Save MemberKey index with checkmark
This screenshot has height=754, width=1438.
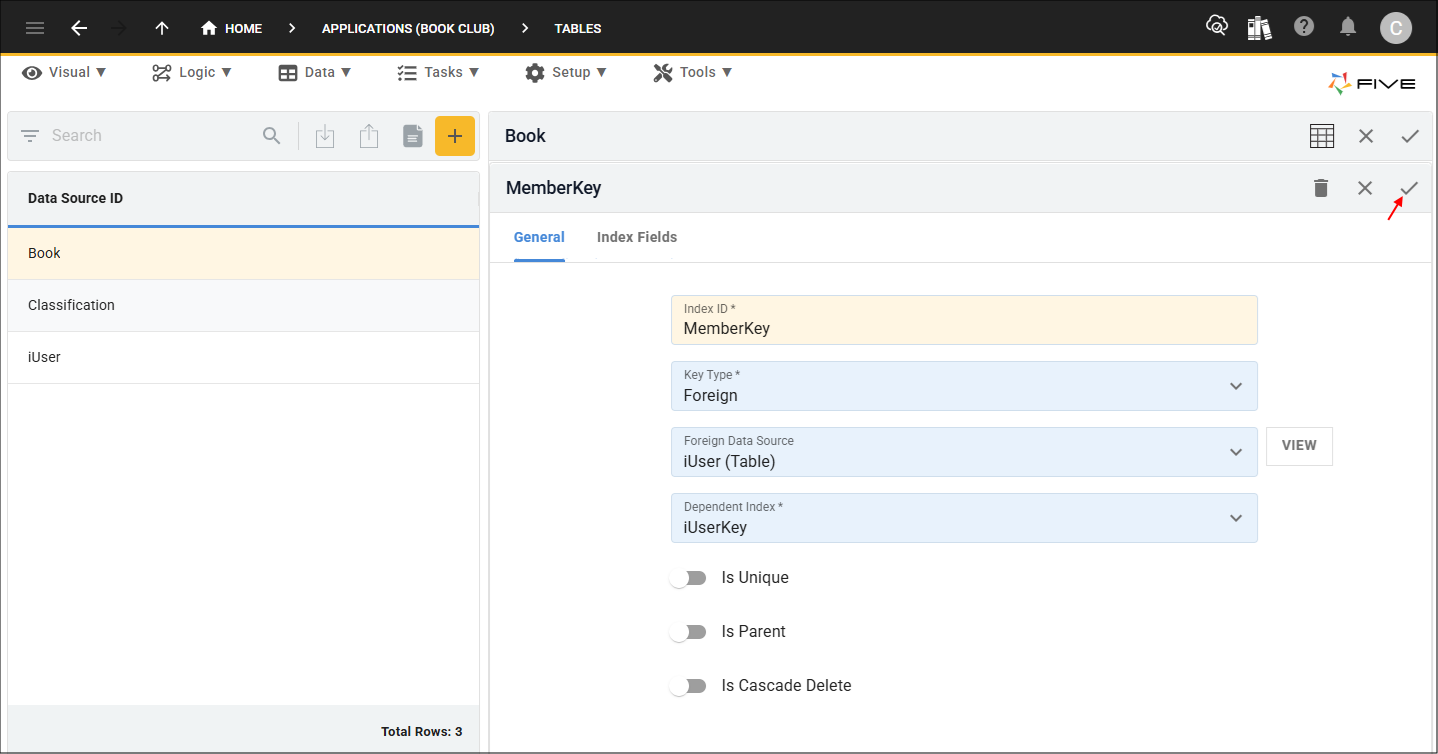(x=1409, y=188)
